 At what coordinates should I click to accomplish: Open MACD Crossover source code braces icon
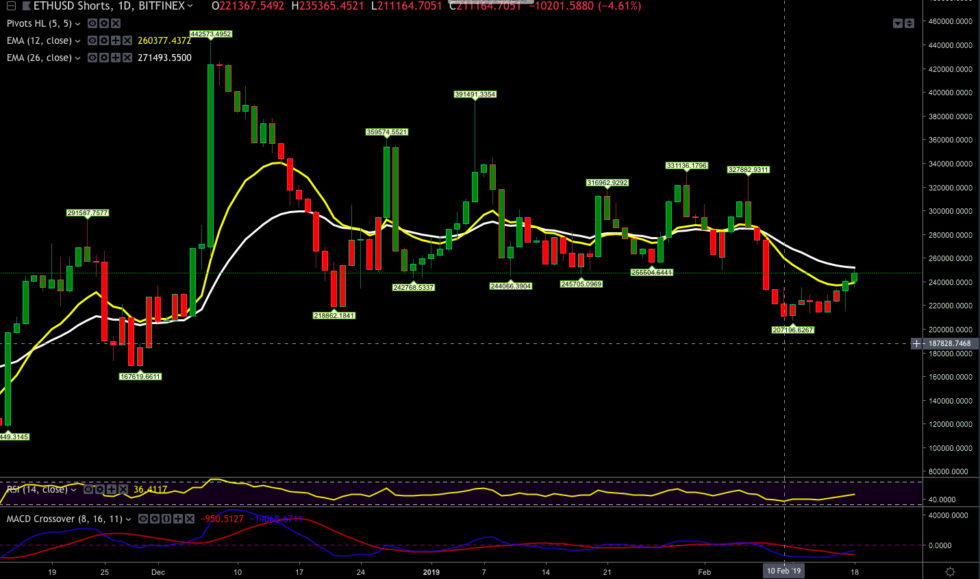click(x=166, y=519)
